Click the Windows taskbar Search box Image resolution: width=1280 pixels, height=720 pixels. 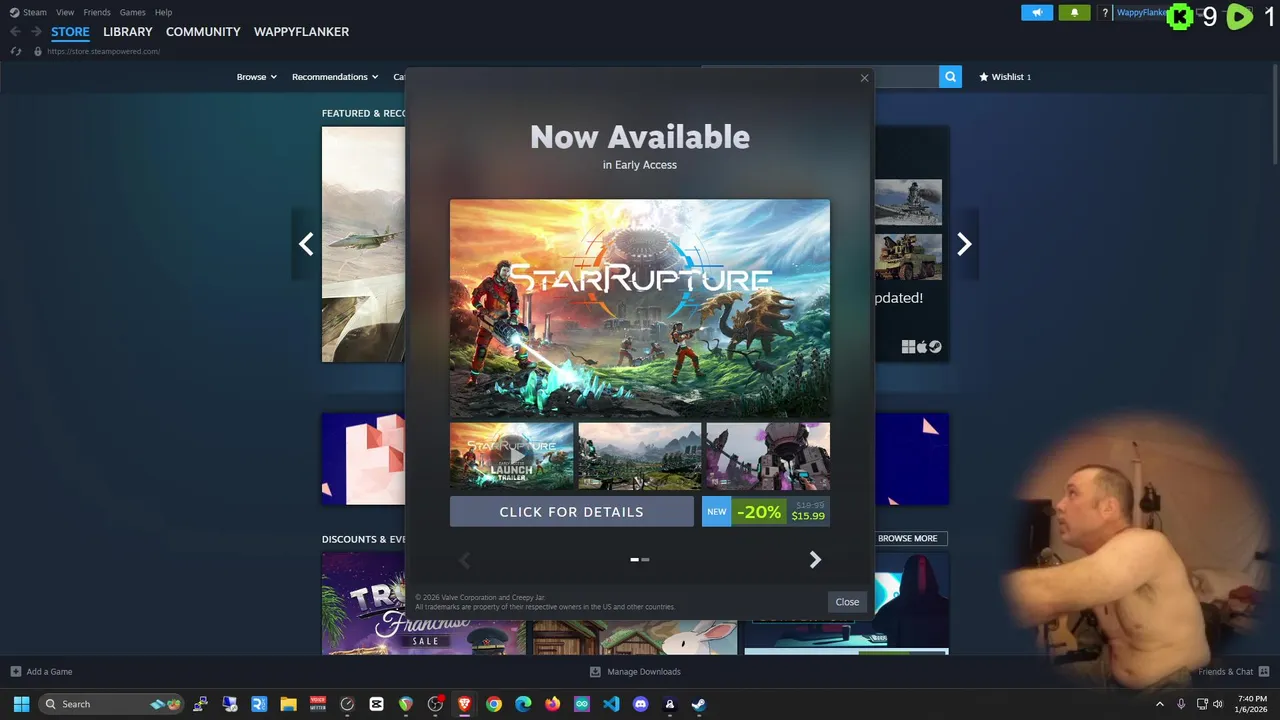(x=112, y=704)
